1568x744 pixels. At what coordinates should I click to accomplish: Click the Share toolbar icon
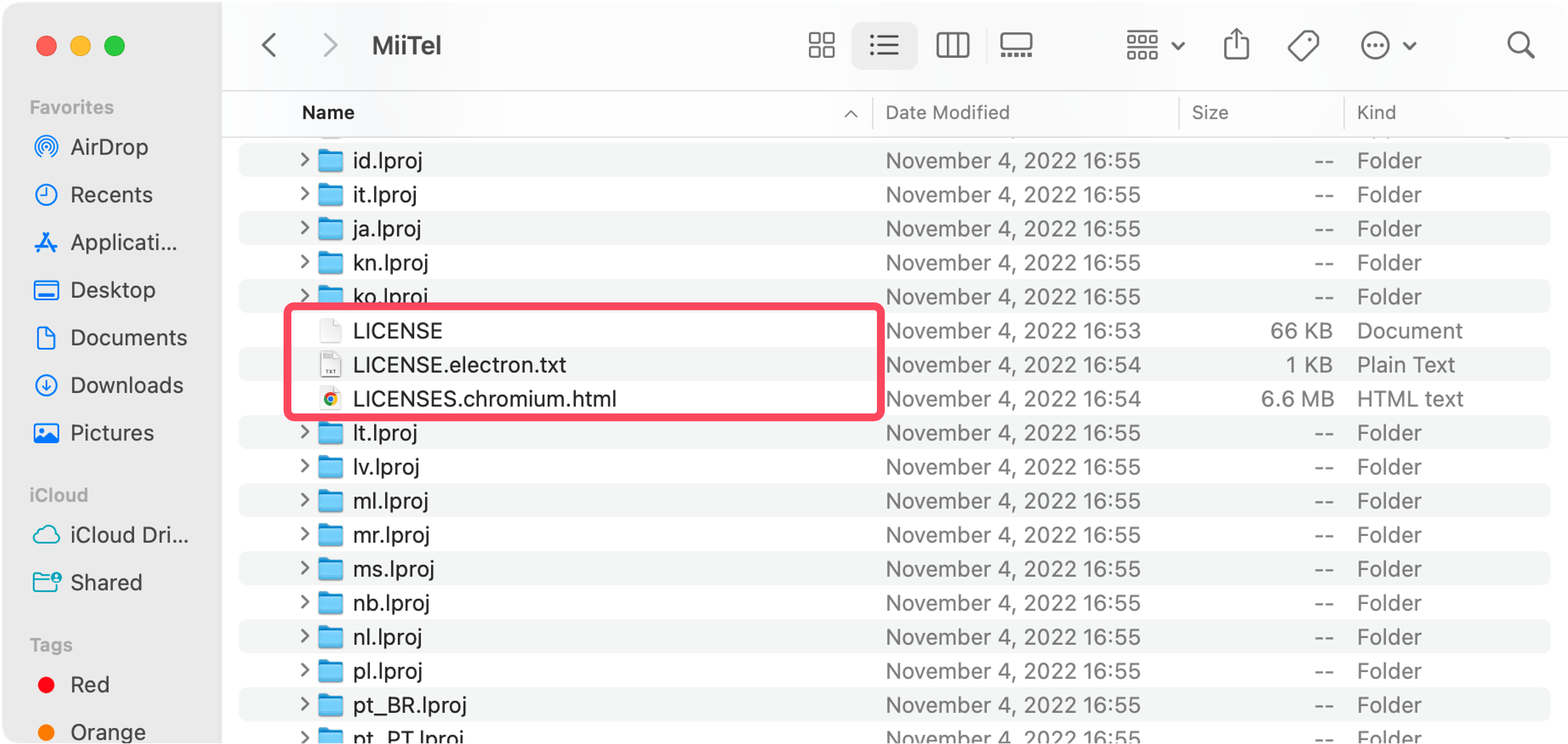pos(1236,46)
